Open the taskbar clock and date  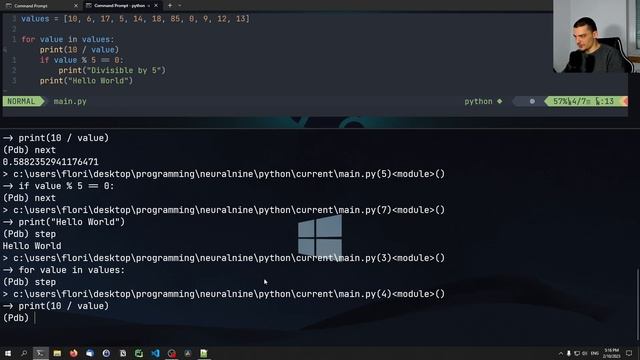(611, 353)
